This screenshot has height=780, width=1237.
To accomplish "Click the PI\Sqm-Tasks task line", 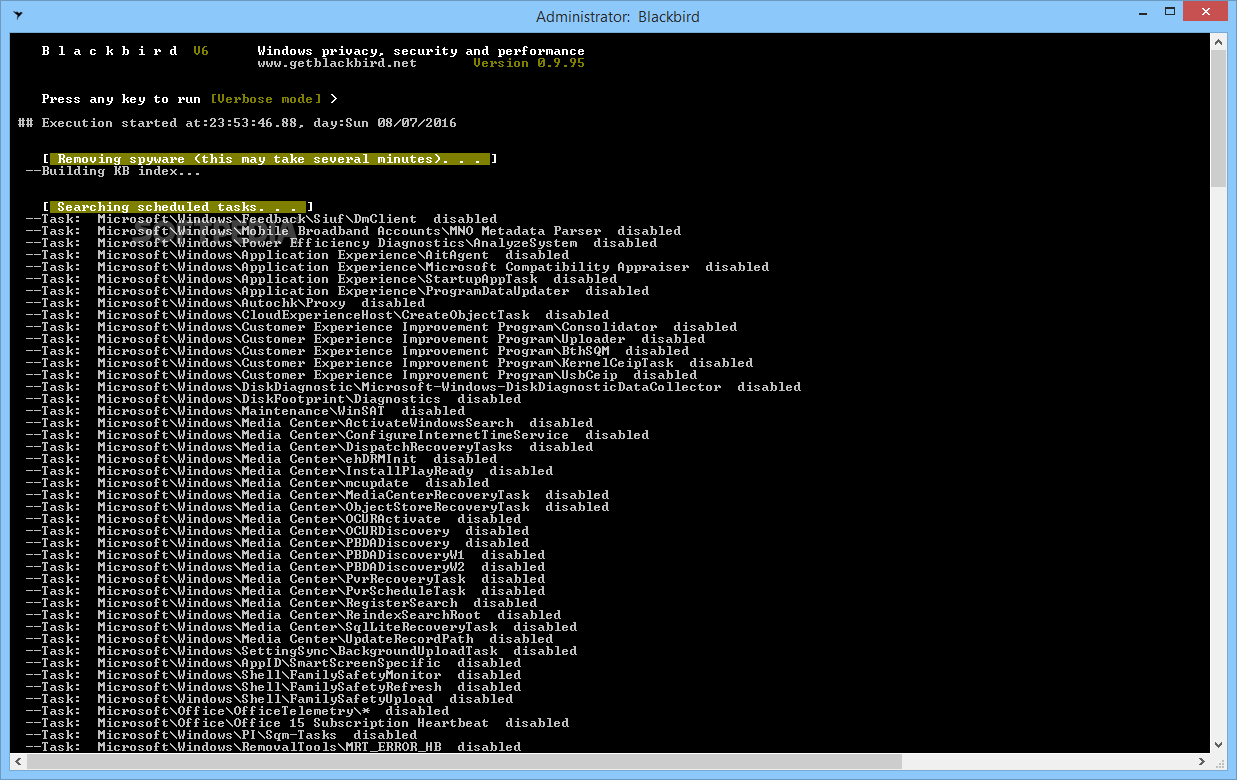I will 221,735.
